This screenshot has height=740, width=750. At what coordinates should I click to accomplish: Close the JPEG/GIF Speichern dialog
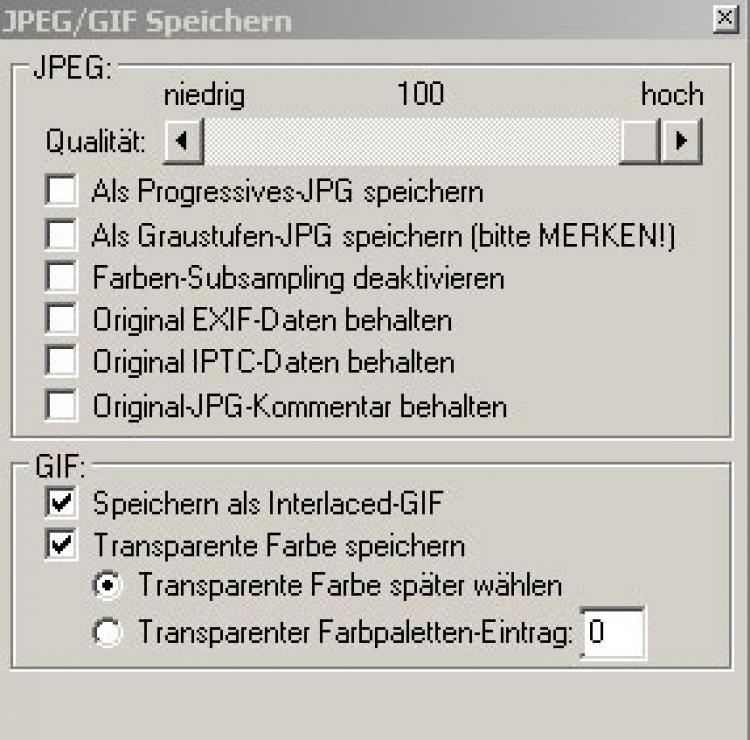click(724, 18)
